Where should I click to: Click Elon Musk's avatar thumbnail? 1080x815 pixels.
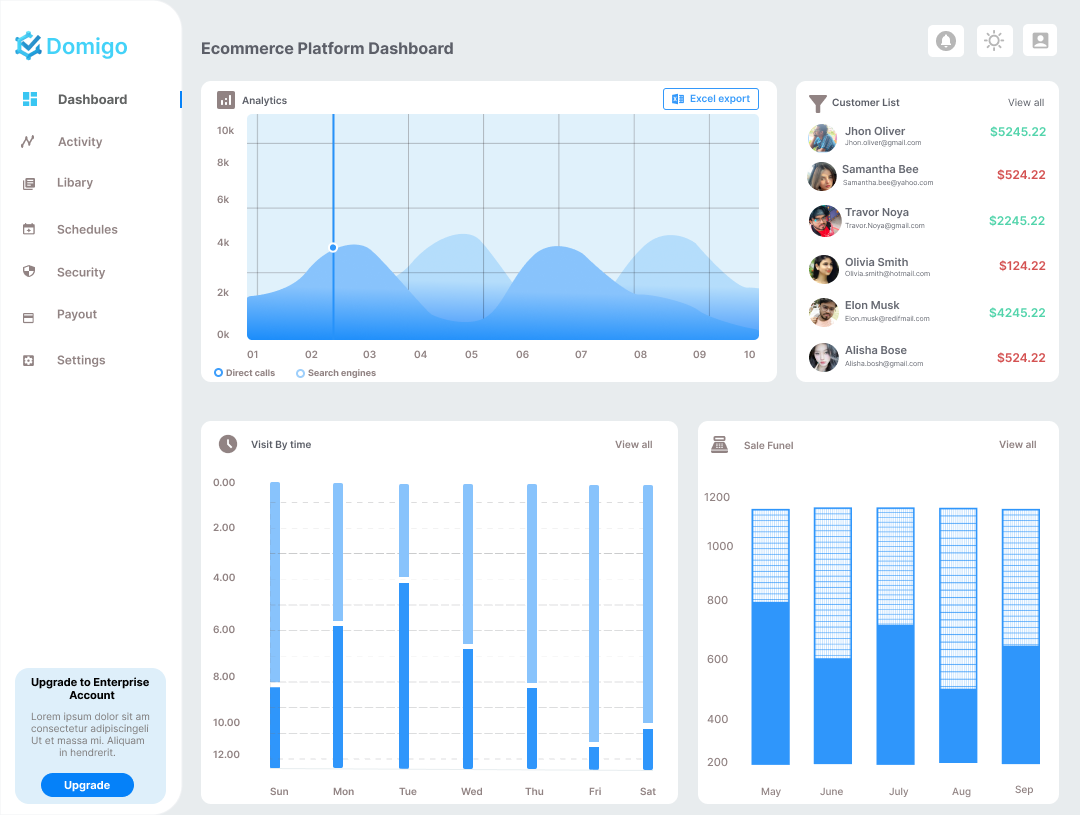pos(822,313)
